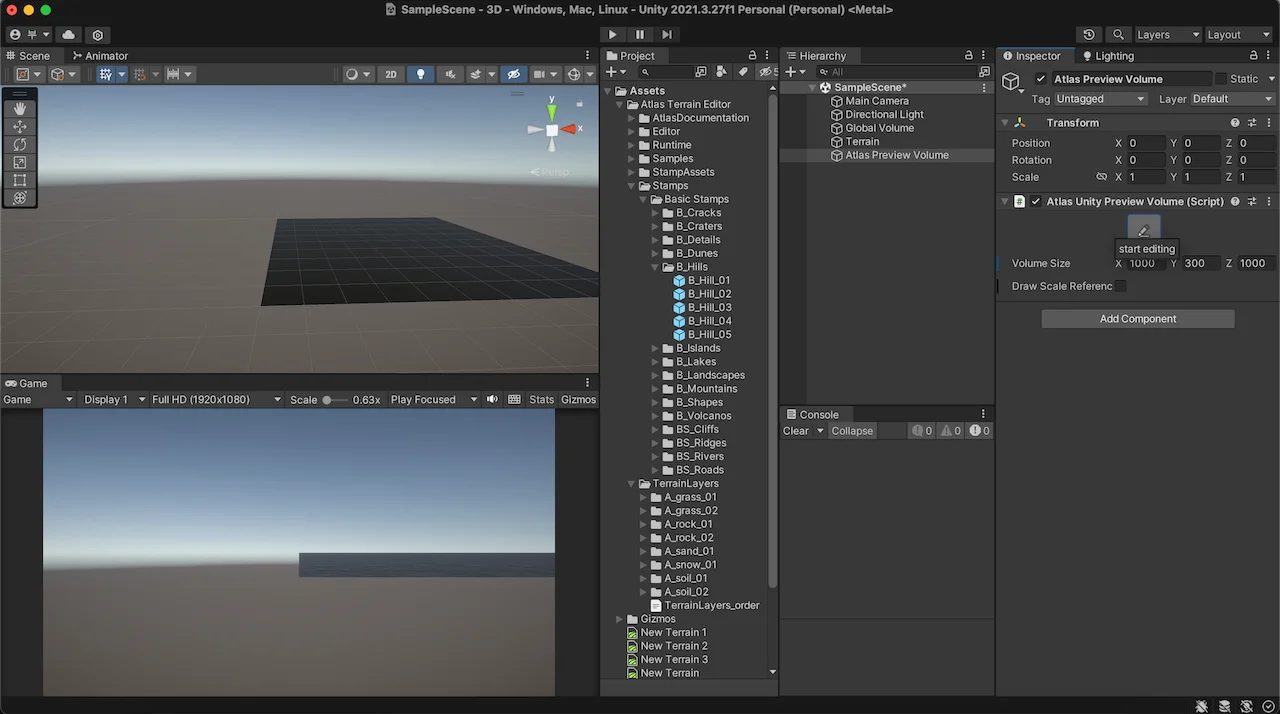
Task: Open Atlas Unity Preview Volume script presets
Action: pos(1252,201)
